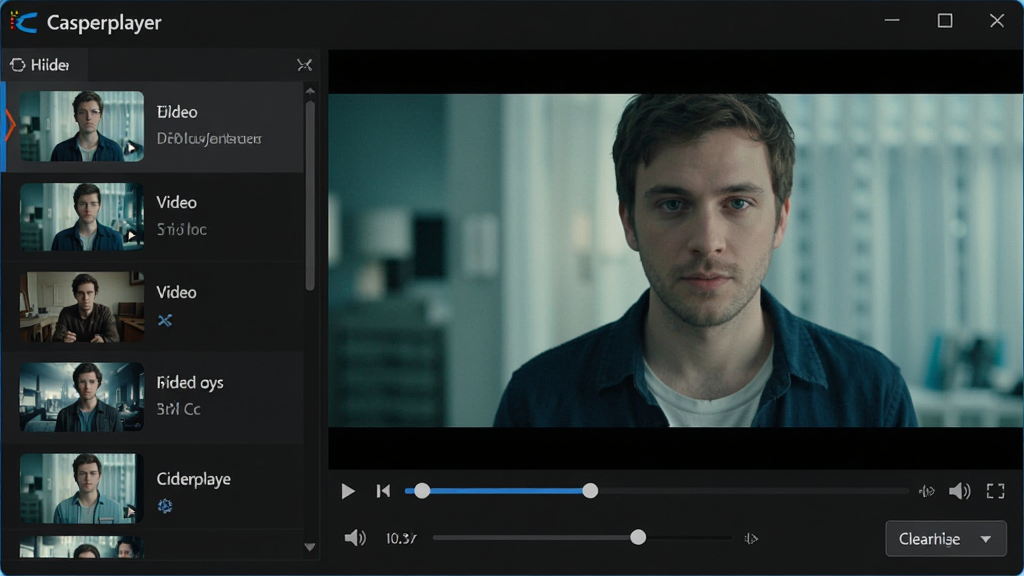Image resolution: width=1024 pixels, height=576 pixels.
Task: Toggle the speaker icon beside fullscreen
Action: click(x=959, y=491)
